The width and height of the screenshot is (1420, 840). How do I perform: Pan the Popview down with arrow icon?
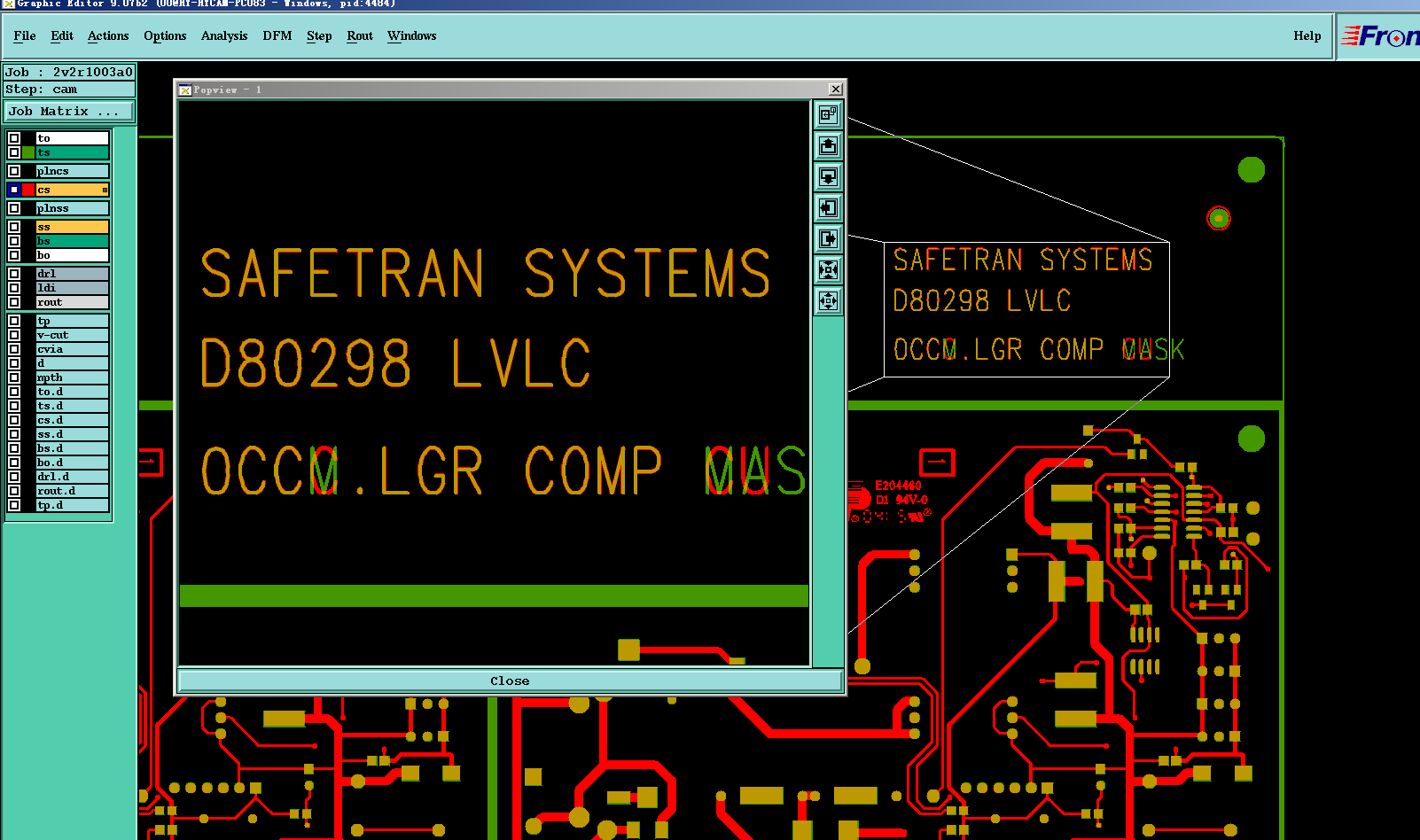pyautogui.click(x=828, y=177)
